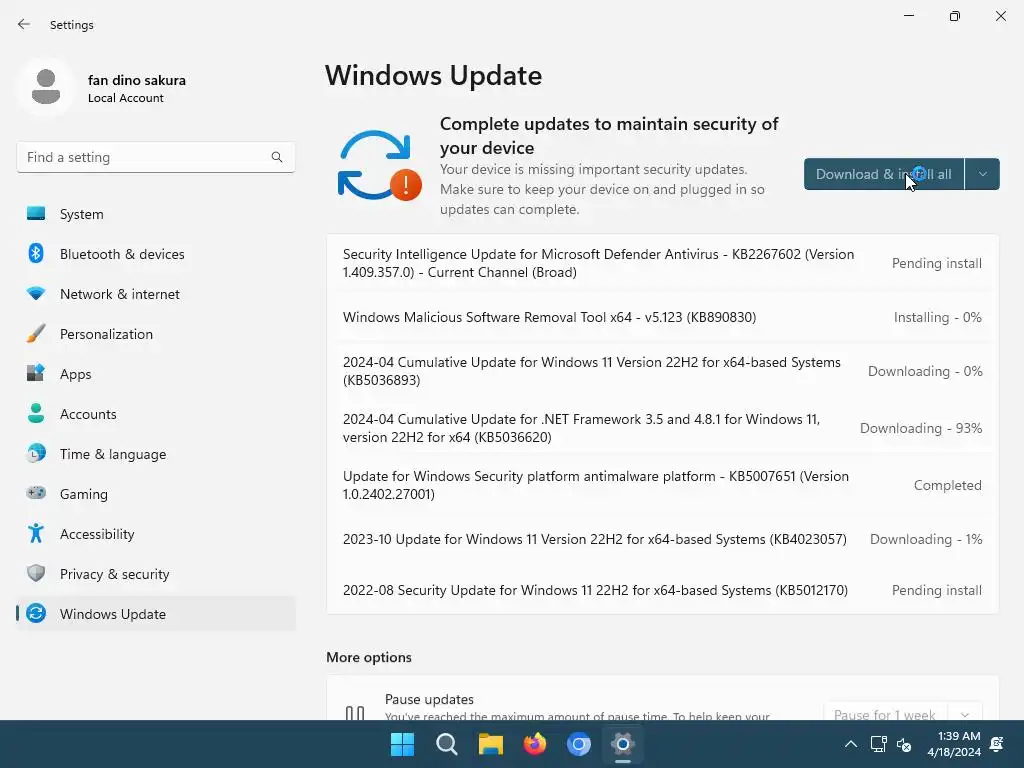1024x768 pixels.
Task: Open the notification bell icon
Action: coord(997,744)
